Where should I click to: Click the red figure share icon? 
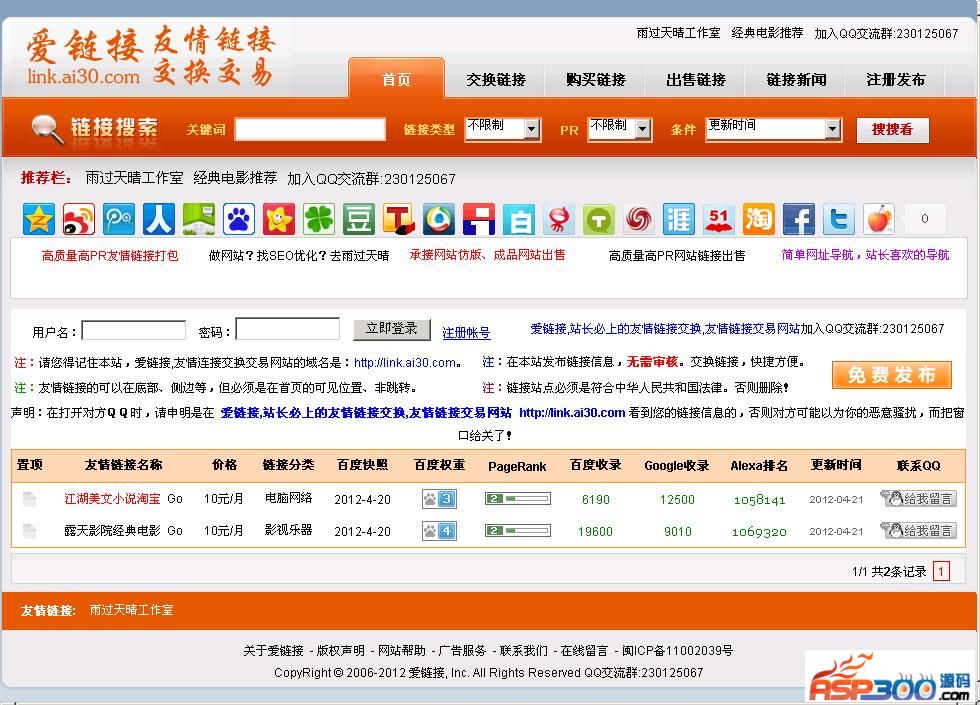click(559, 219)
